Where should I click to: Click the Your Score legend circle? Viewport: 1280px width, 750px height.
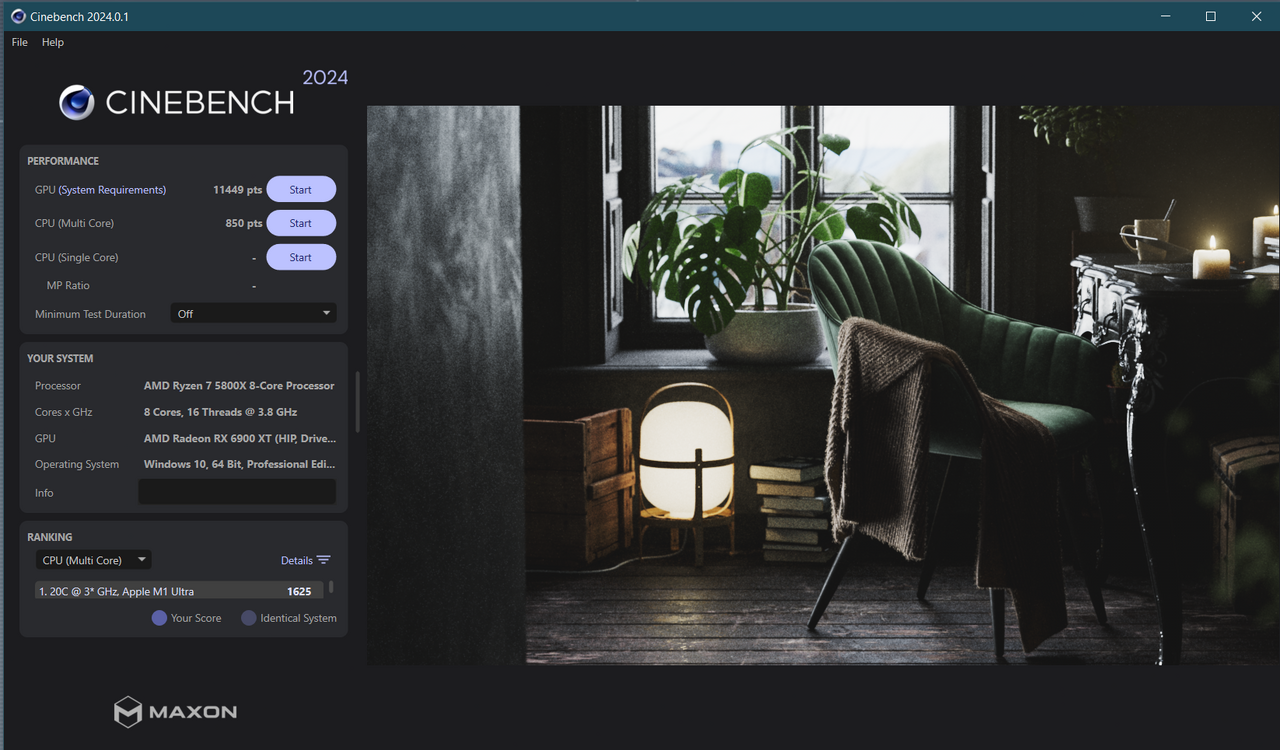[159, 618]
